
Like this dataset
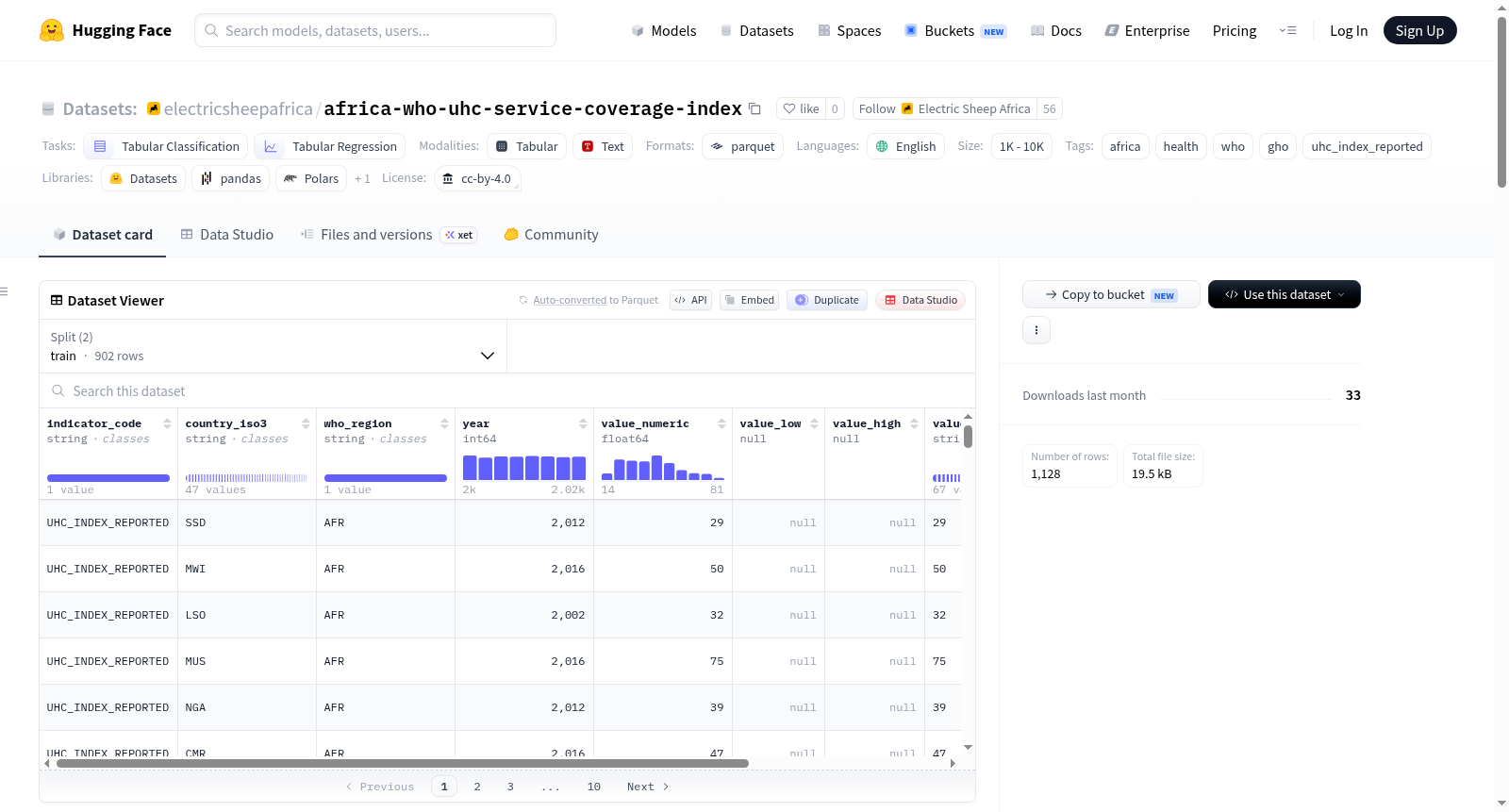[801, 108]
